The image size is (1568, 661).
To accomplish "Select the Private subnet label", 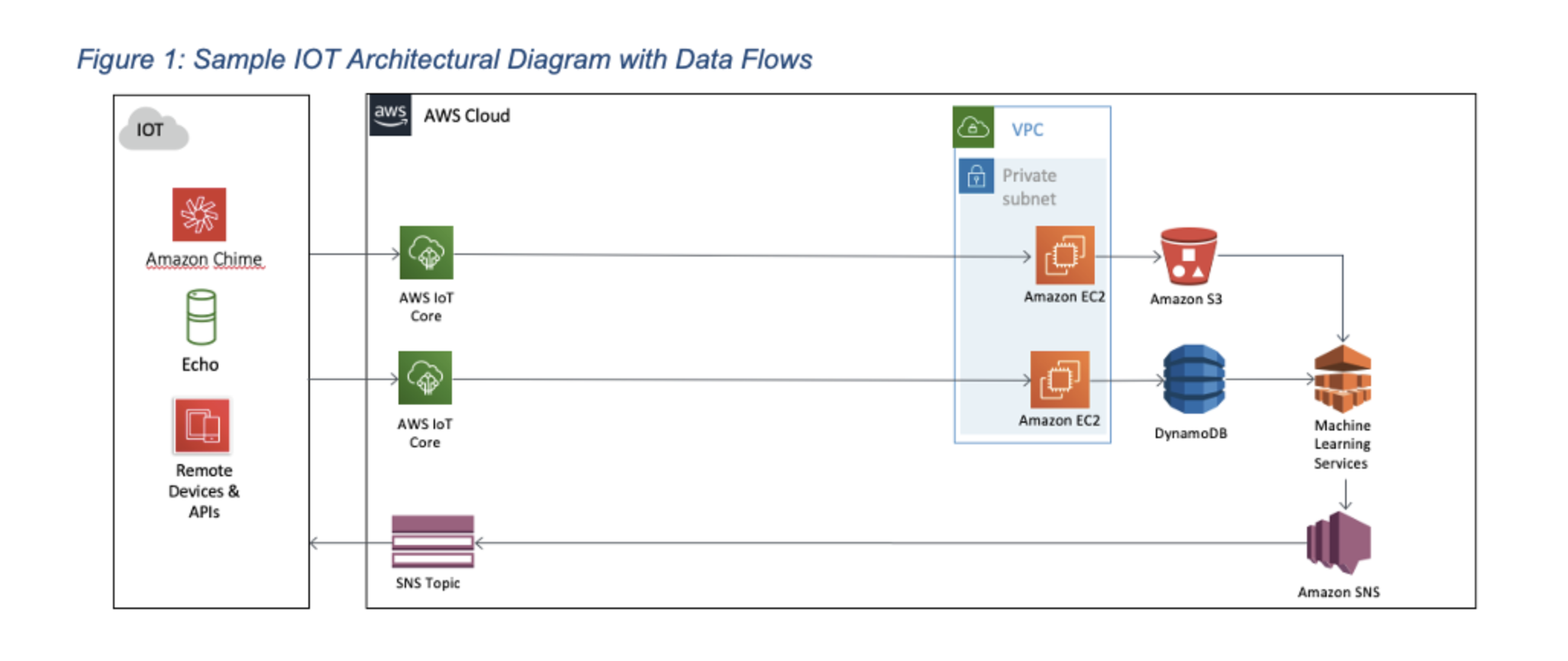I will (x=1029, y=187).
